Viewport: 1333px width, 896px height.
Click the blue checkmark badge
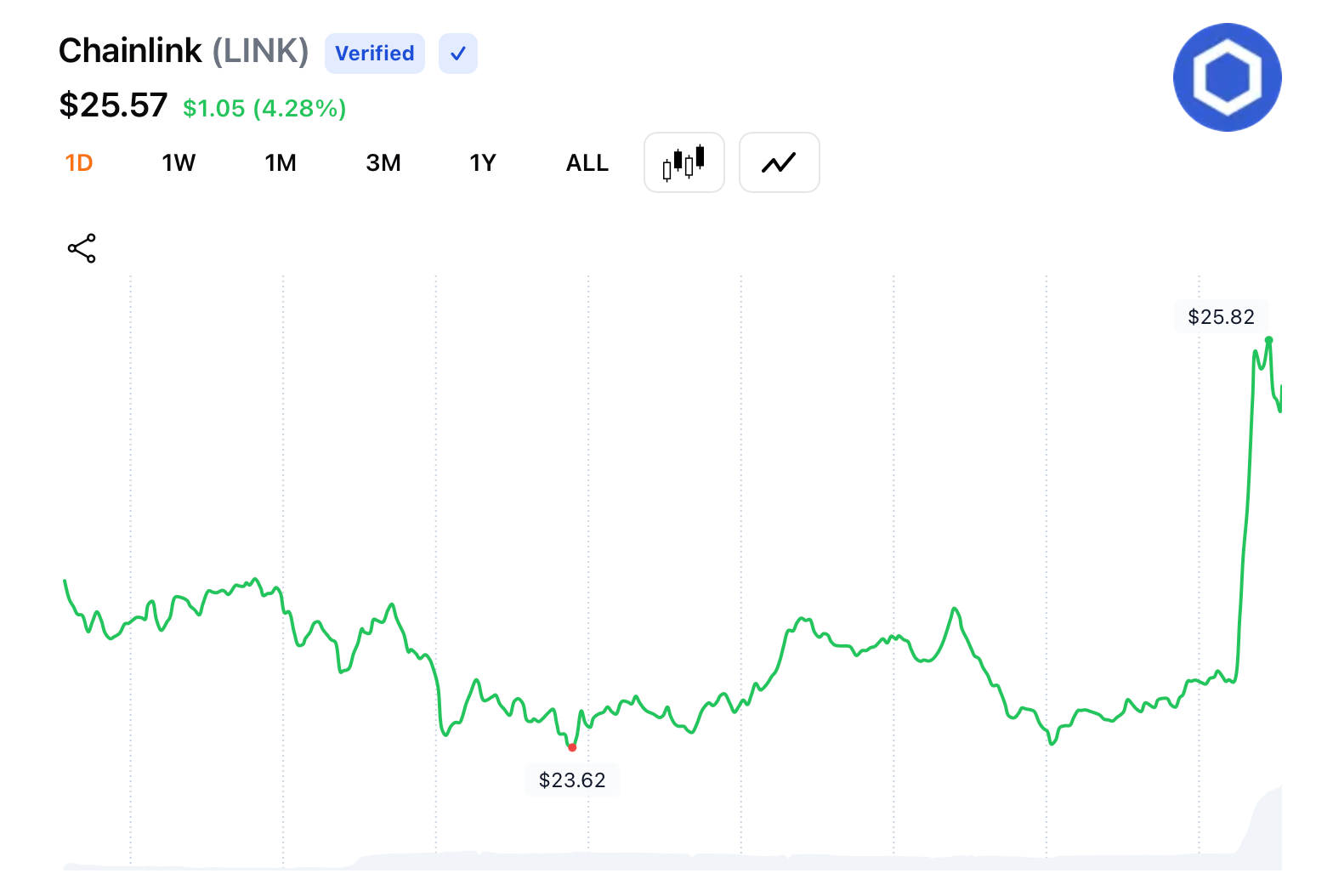tap(458, 54)
